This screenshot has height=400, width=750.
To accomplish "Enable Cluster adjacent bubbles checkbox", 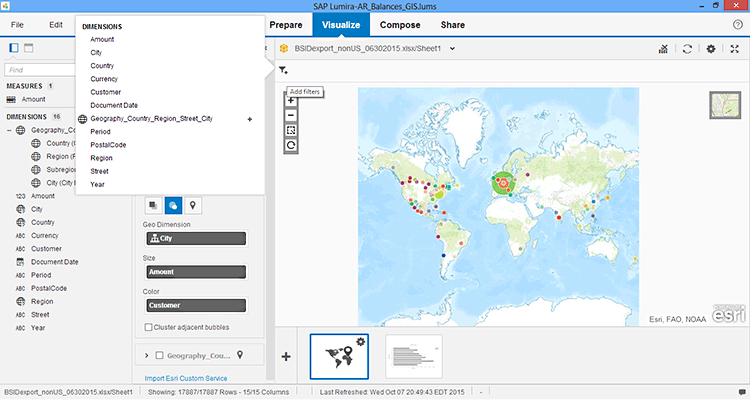I will pyautogui.click(x=150, y=327).
